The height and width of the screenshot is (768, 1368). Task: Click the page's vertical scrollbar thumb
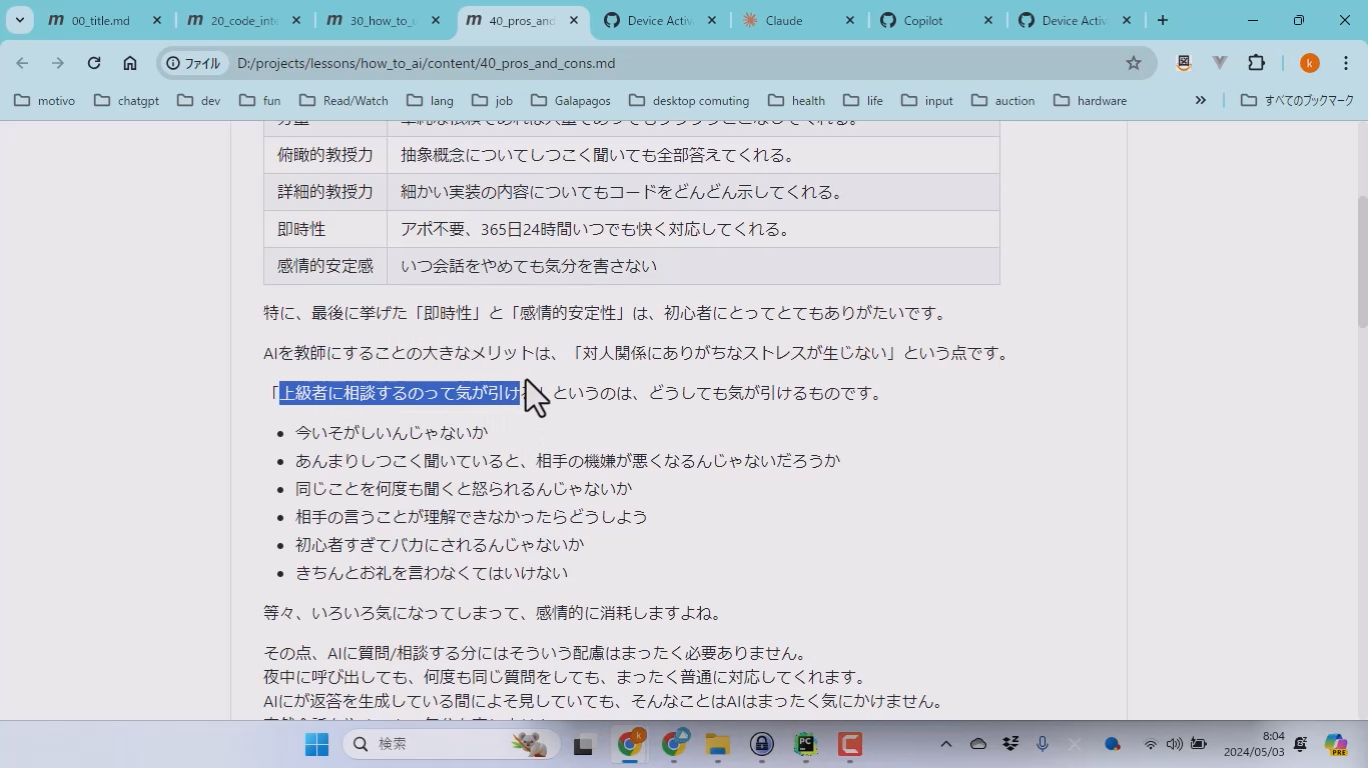(x=1361, y=260)
